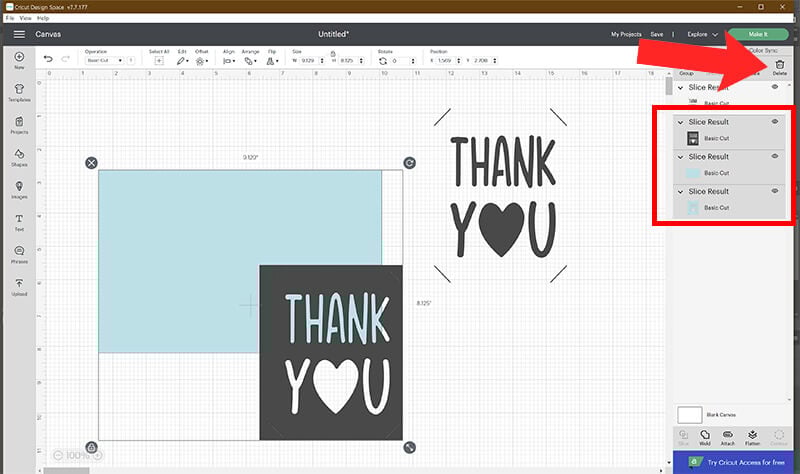Viewport: 800px width, 474px height.
Task: Select the dark THANK YOU square on canvas
Action: (x=331, y=352)
